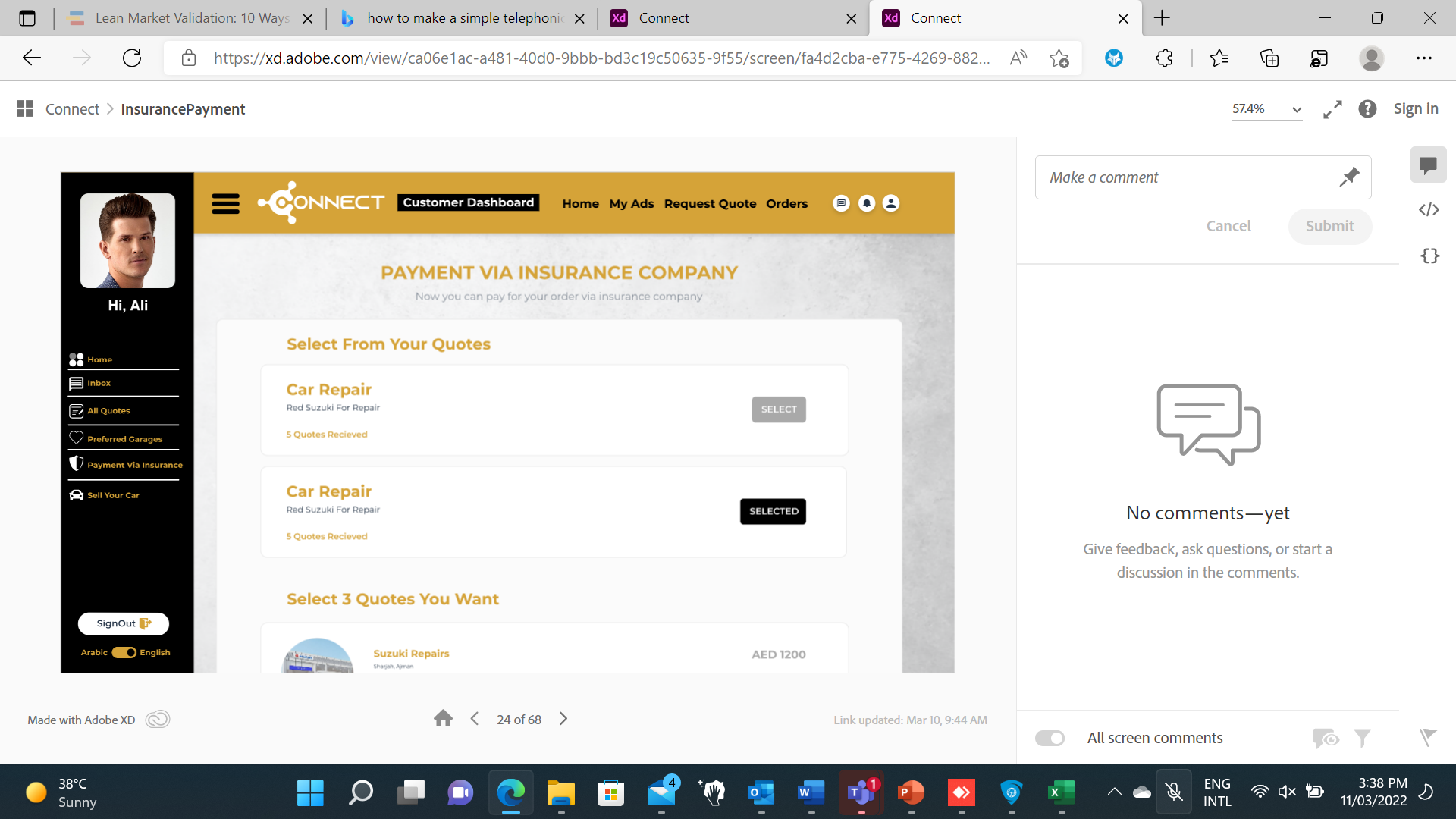This screenshot has height=819, width=1456.
Task: Go to next screen chevron
Action: coord(563,719)
